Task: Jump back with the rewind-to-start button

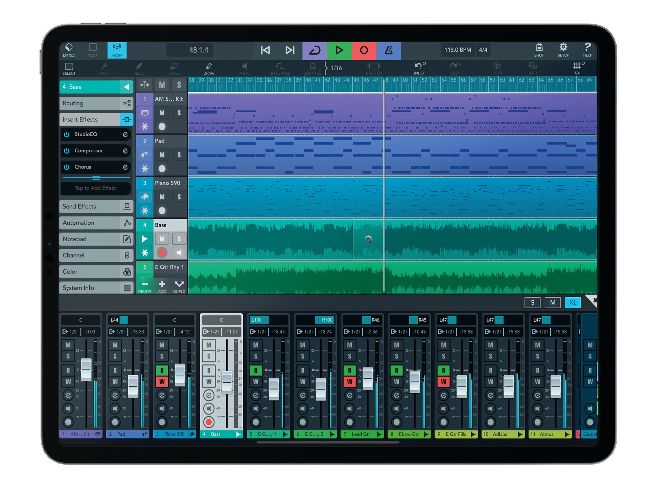Action: coord(265,49)
